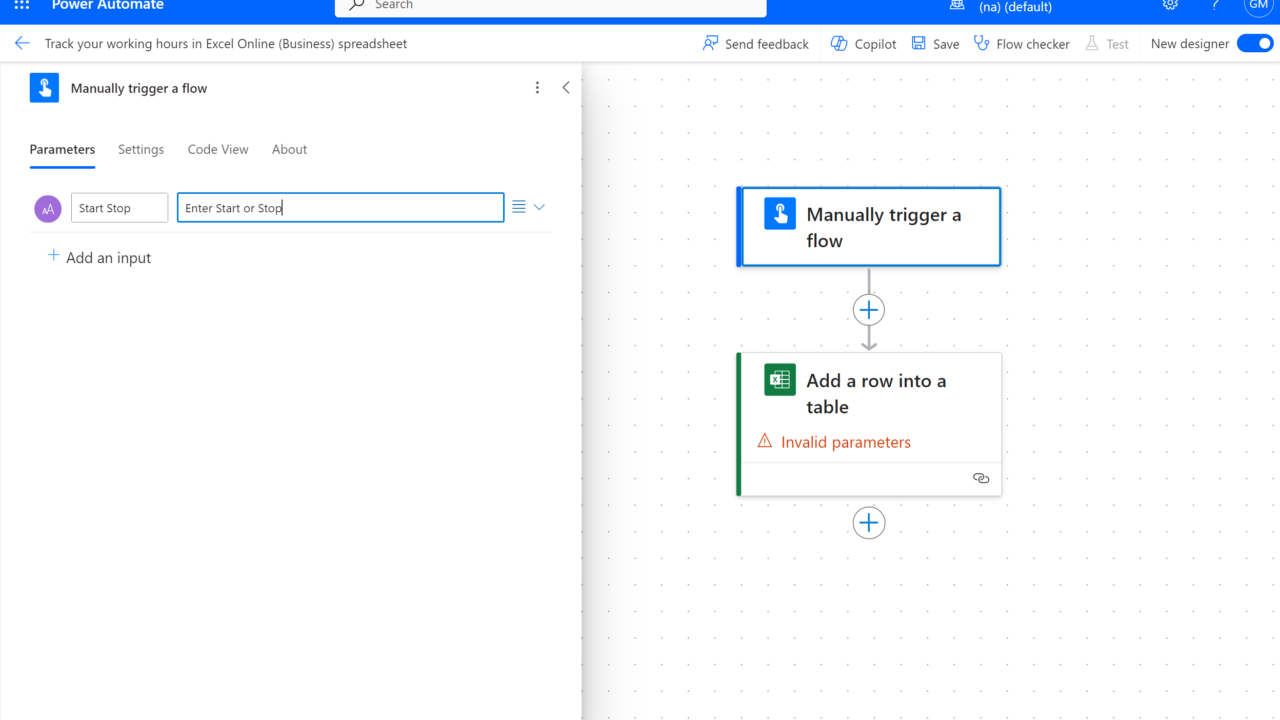Run the Flow checker
The image size is (1280, 720).
click(1022, 44)
